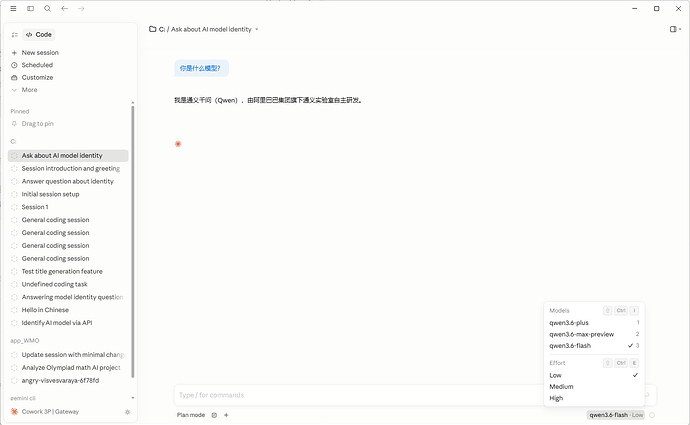Screen dimensions: 690x425
Task: Minimize the application window
Action: tap(635, 8)
